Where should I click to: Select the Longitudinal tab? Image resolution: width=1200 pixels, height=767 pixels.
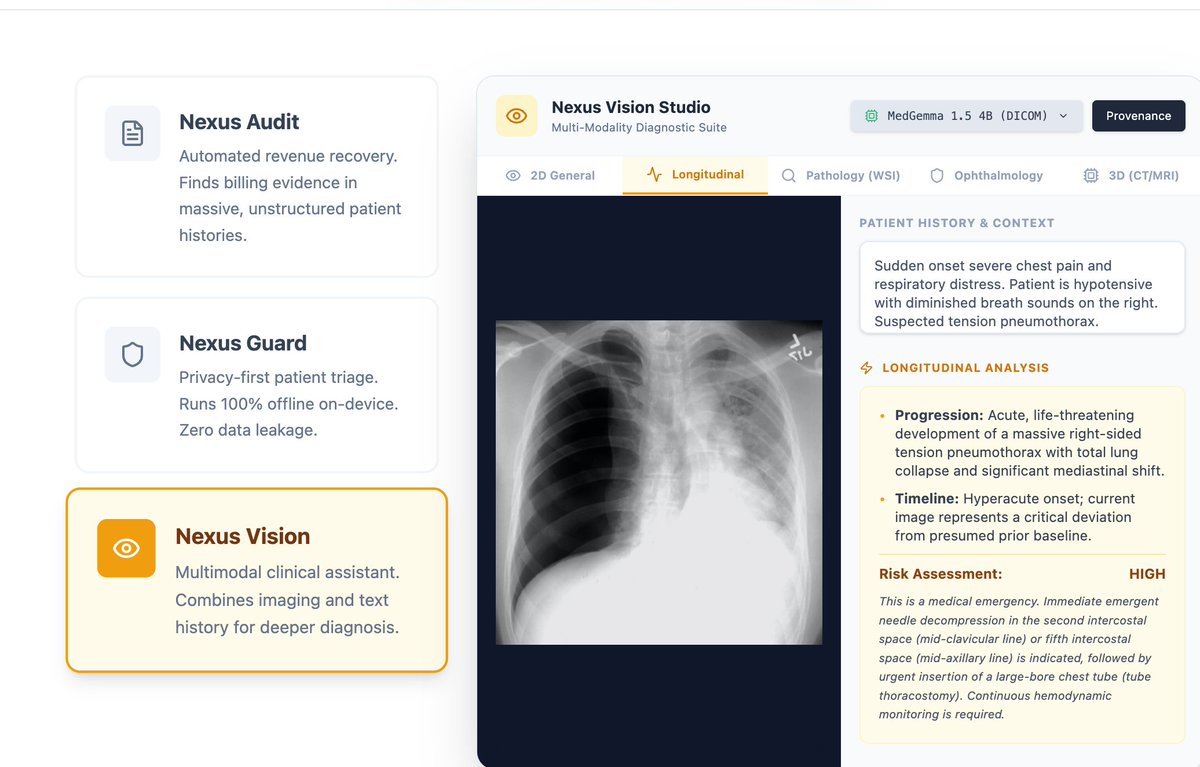(x=695, y=174)
